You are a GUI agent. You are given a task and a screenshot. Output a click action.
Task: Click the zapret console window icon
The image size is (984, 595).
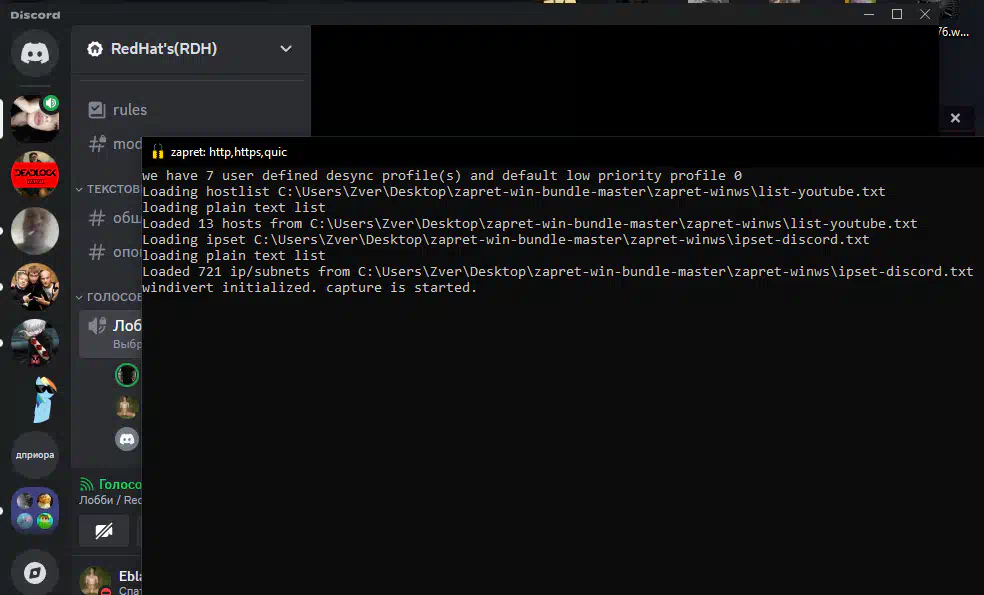pyautogui.click(x=158, y=152)
